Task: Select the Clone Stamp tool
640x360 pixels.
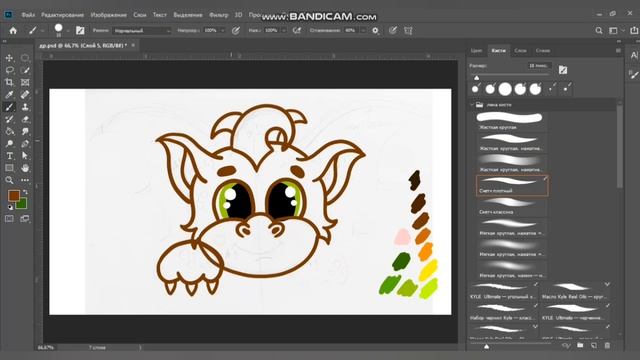Action: point(25,107)
